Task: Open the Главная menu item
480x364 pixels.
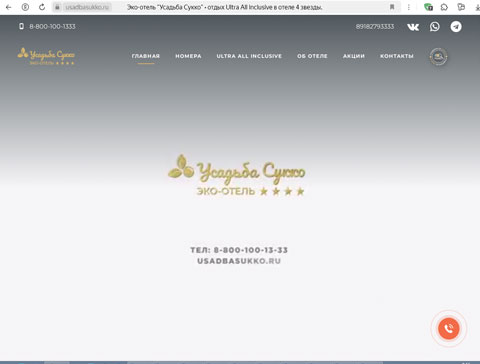Action: [146, 56]
